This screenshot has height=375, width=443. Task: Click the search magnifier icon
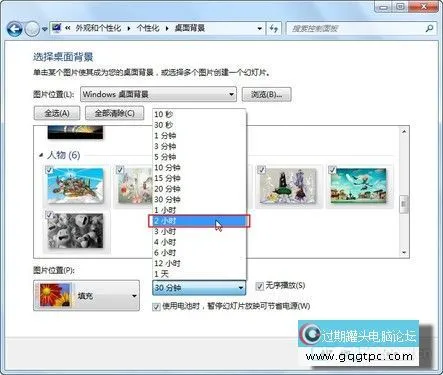click(429, 29)
